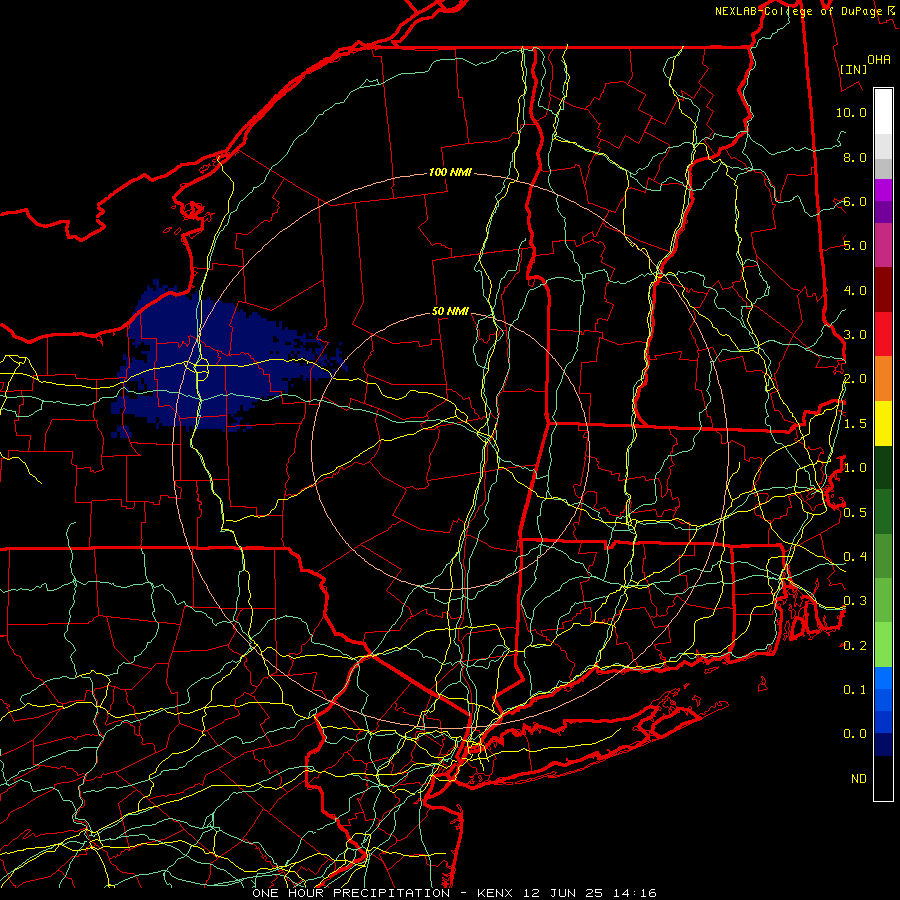Screen dimensions: 900x900
Task: Click the "2.0" legend value
Action: point(855,379)
